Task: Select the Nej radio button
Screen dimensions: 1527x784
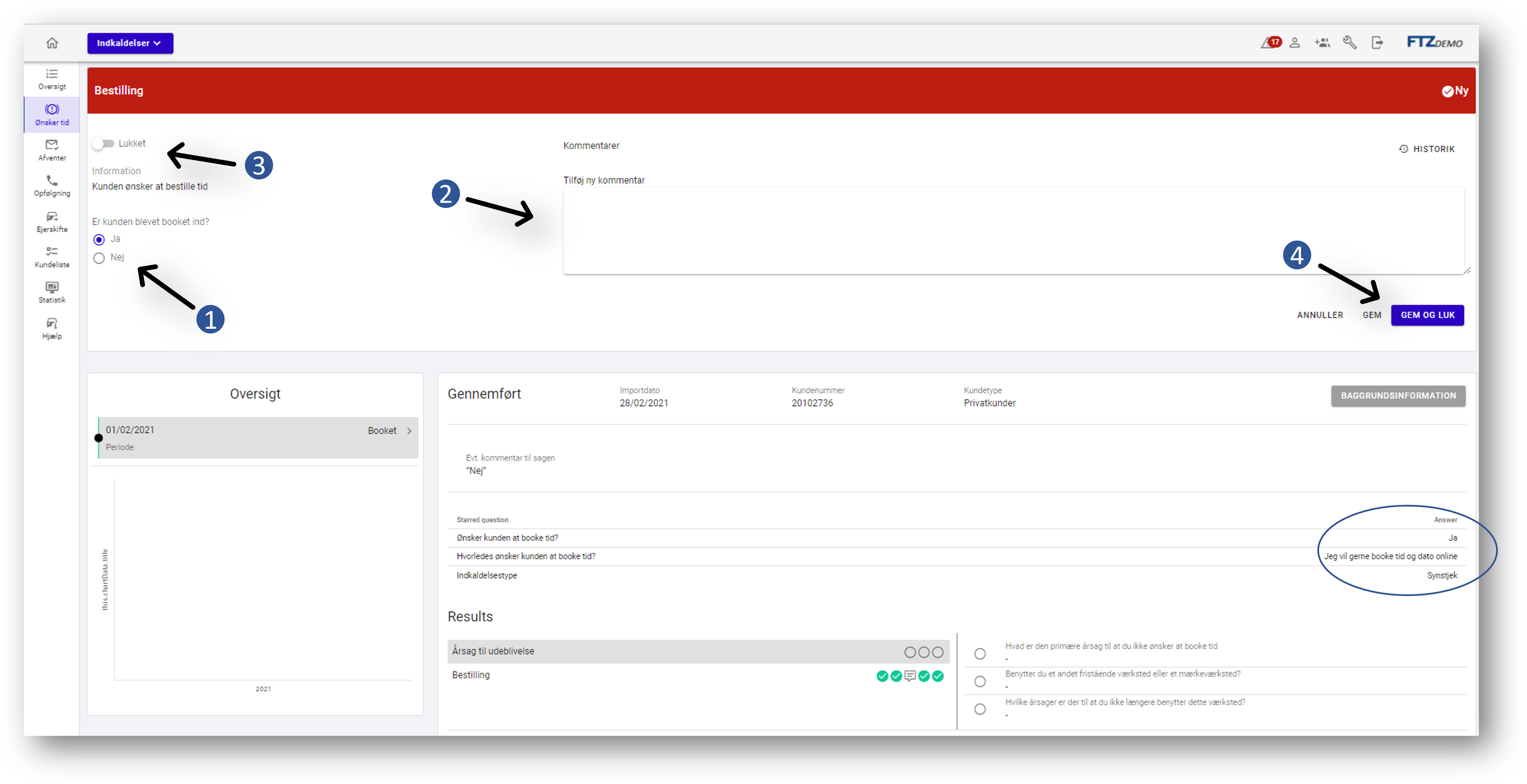Action: pos(99,258)
